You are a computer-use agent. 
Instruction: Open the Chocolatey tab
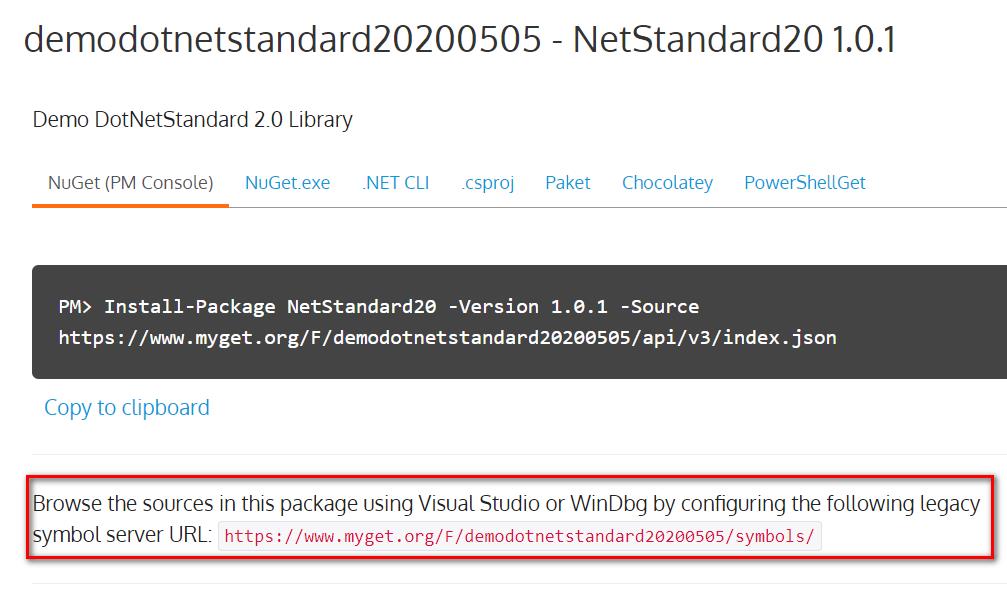pos(667,183)
